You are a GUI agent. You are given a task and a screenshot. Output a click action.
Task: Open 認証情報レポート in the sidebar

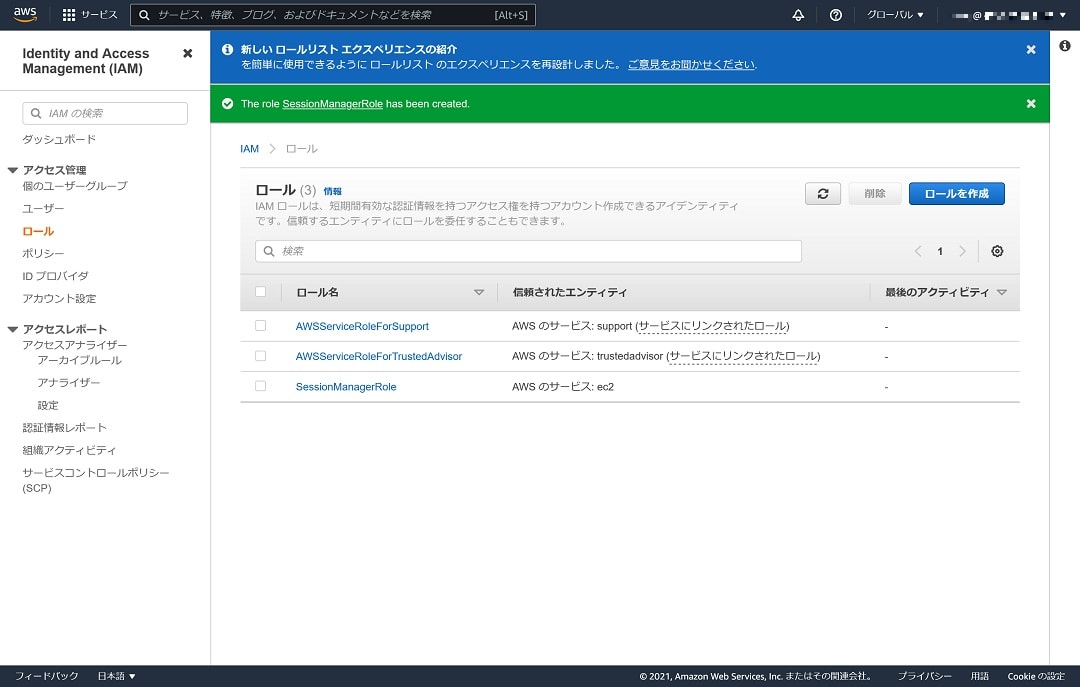(64, 427)
